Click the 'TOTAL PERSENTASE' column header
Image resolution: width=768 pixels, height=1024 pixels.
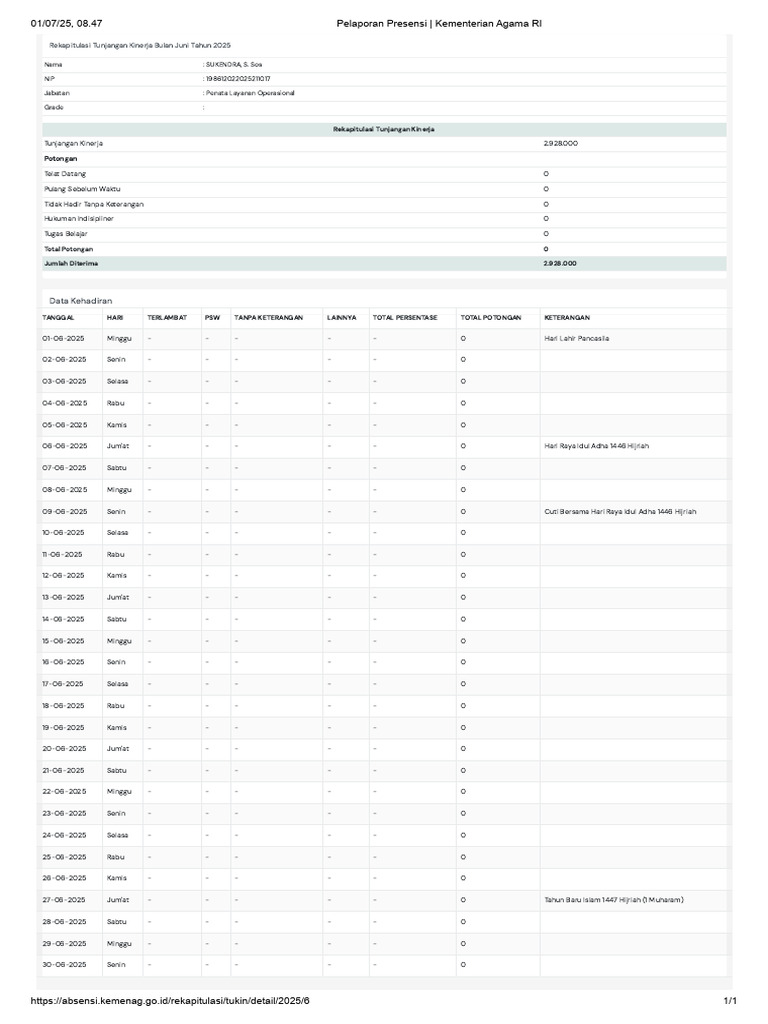pos(405,318)
